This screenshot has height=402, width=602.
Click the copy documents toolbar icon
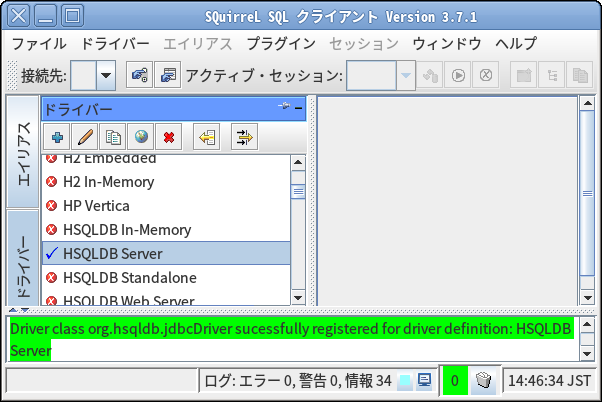point(580,75)
